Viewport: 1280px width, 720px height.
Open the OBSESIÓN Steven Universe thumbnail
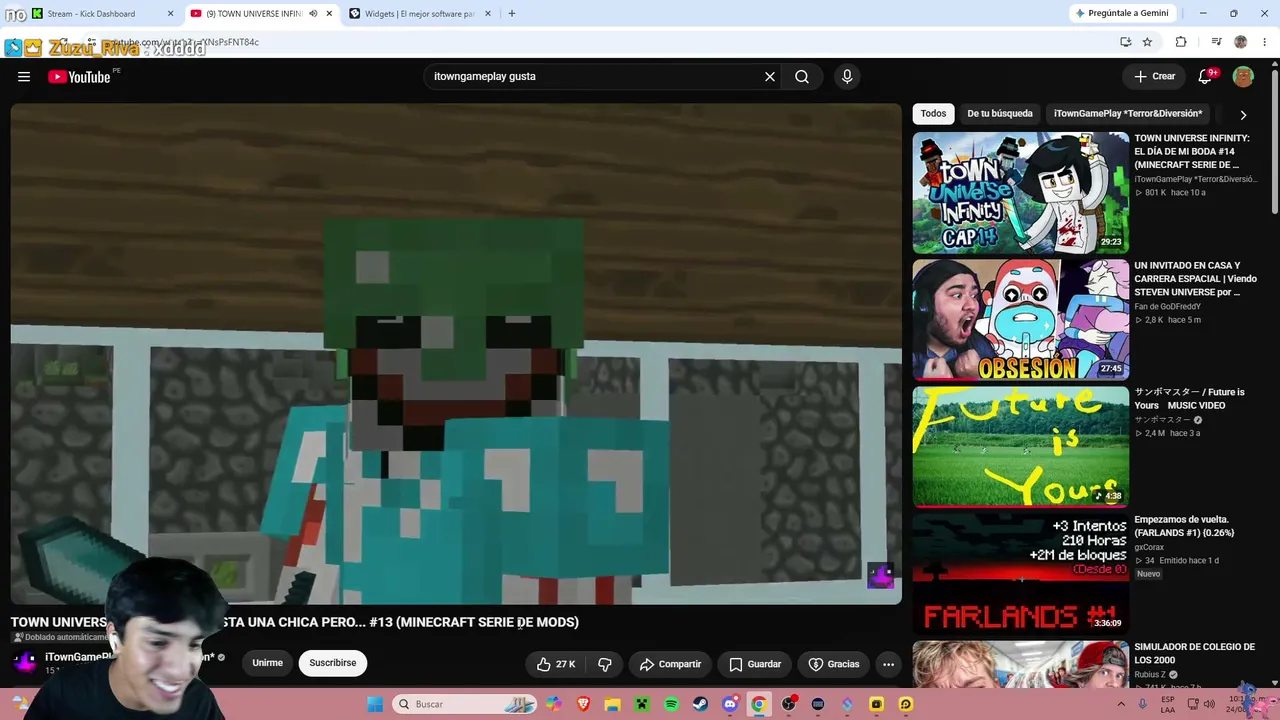click(x=1020, y=320)
